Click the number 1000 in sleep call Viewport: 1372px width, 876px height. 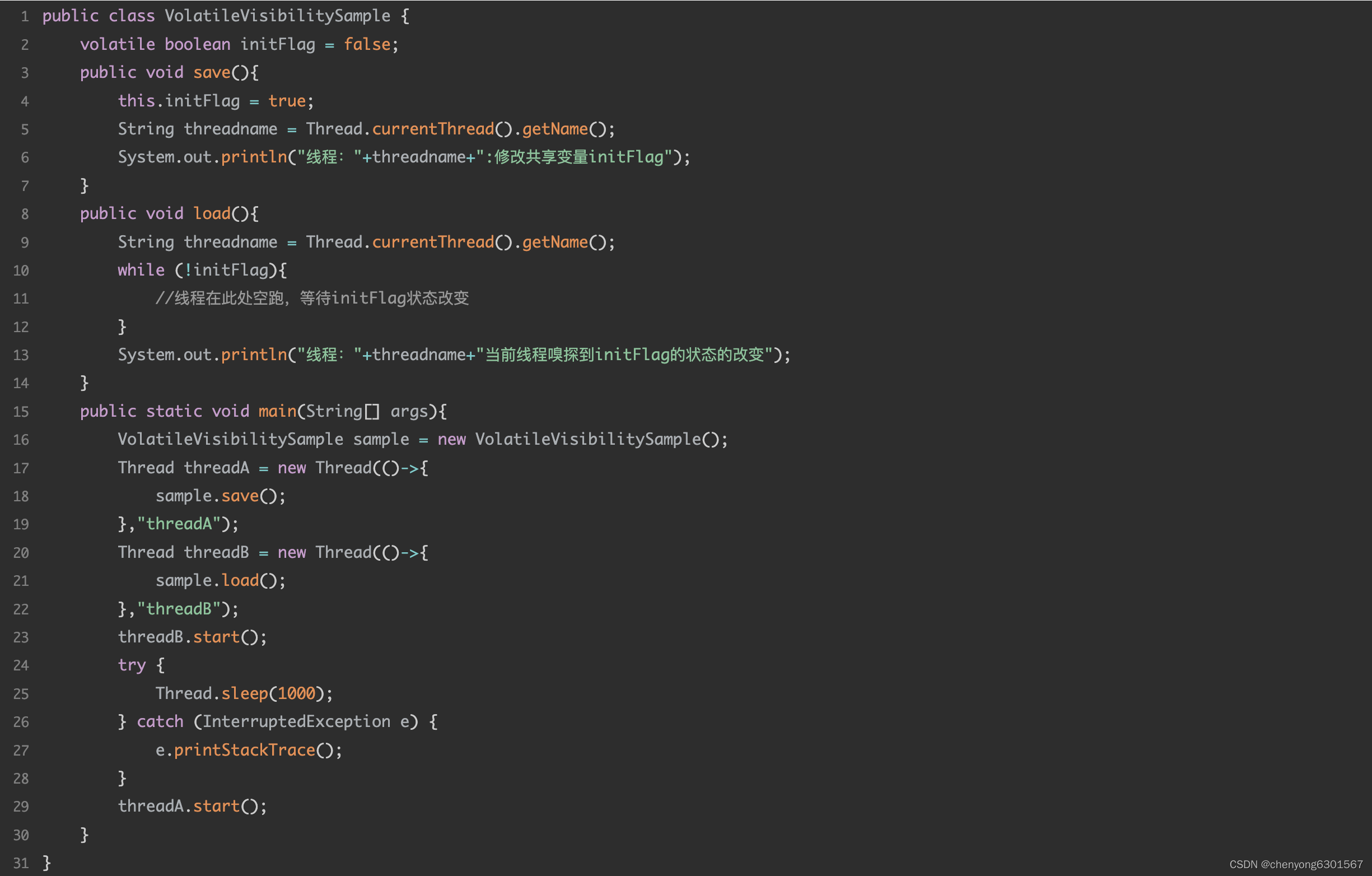(x=296, y=693)
